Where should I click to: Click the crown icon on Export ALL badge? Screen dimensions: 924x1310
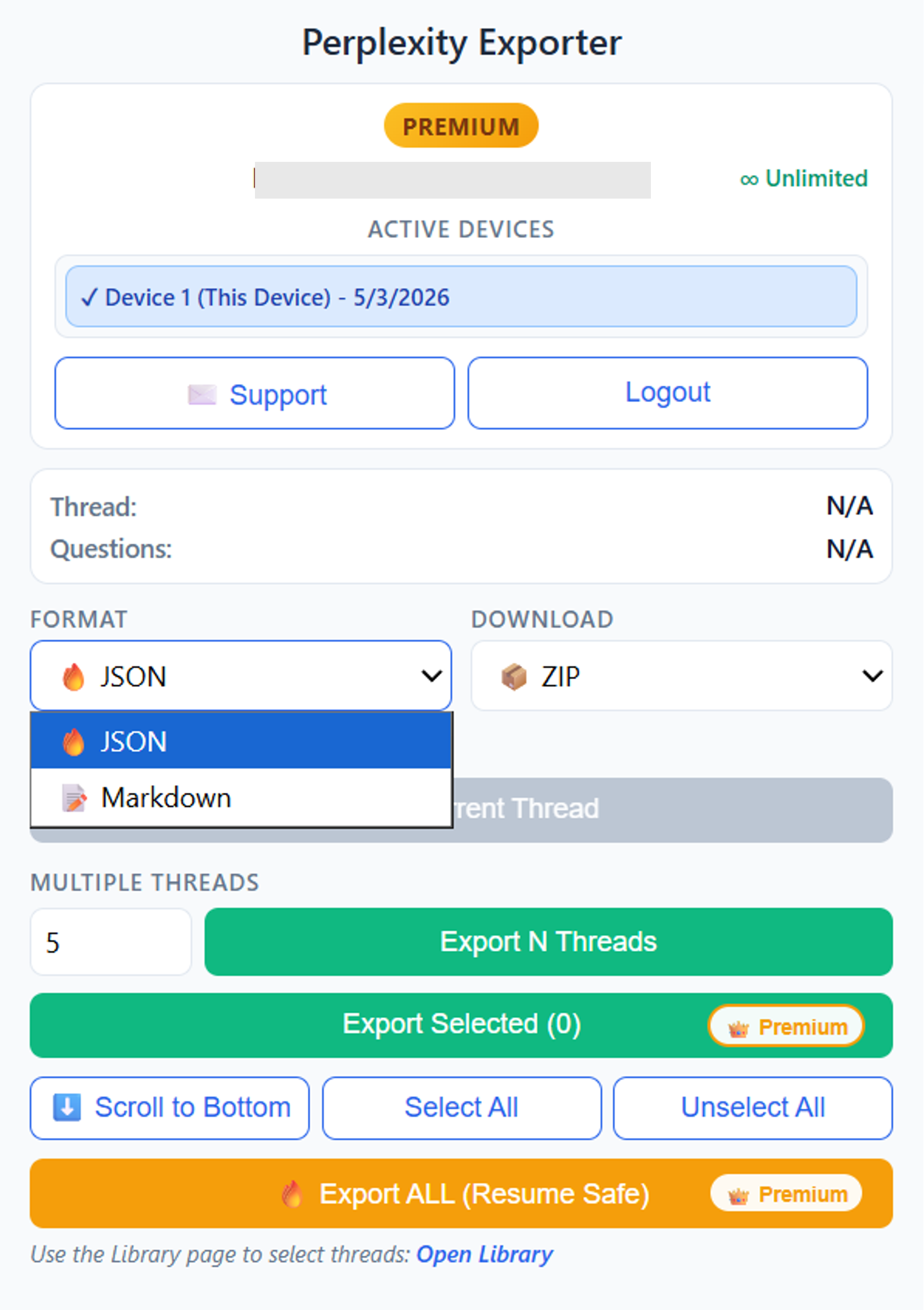[738, 1195]
